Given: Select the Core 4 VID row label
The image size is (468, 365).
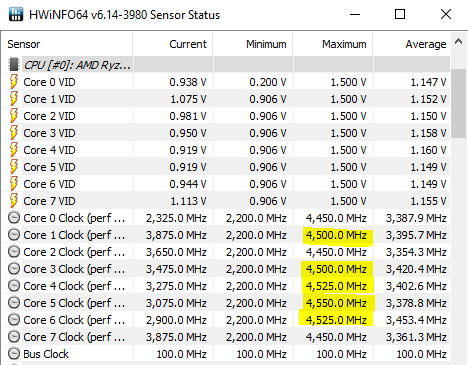Looking at the screenshot, I should 49,150.
